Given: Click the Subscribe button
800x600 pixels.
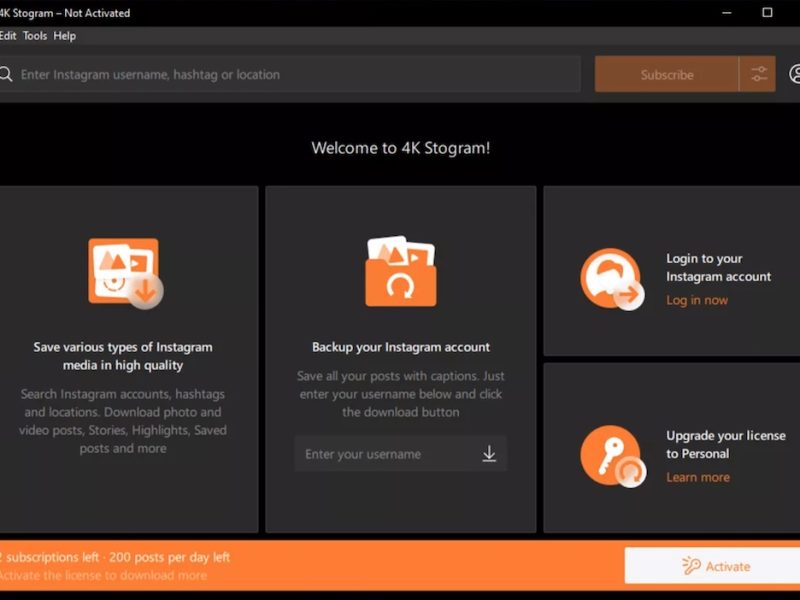Looking at the screenshot, I should (x=666, y=74).
